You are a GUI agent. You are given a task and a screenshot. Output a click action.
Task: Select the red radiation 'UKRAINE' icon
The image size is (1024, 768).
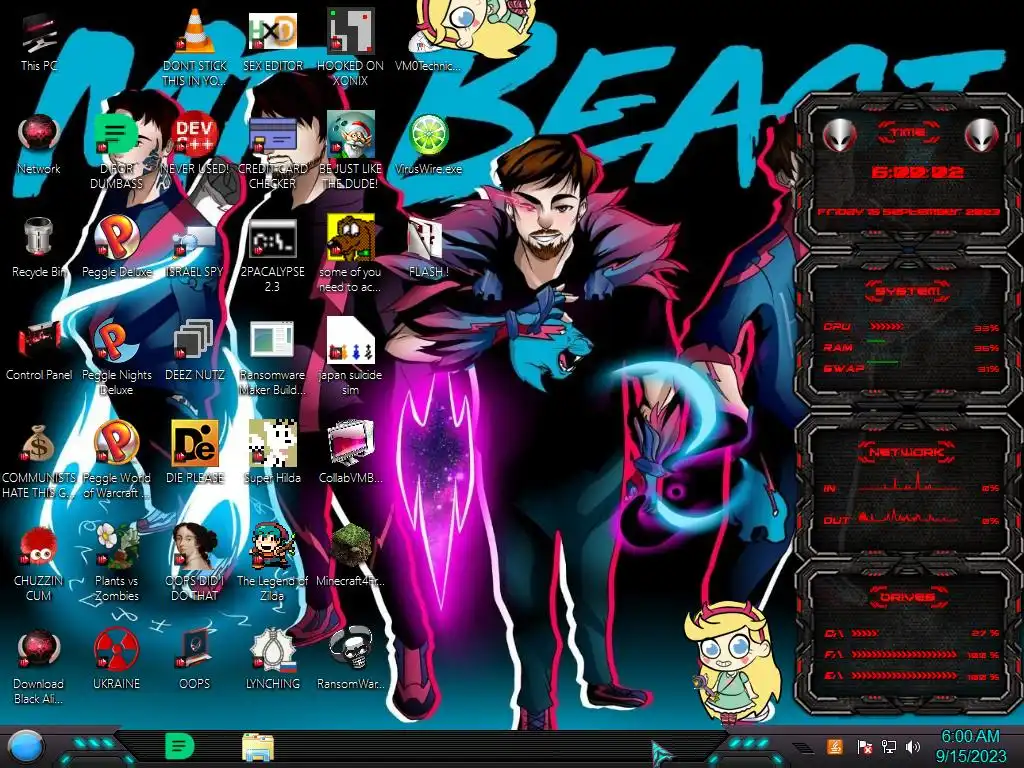pos(116,660)
